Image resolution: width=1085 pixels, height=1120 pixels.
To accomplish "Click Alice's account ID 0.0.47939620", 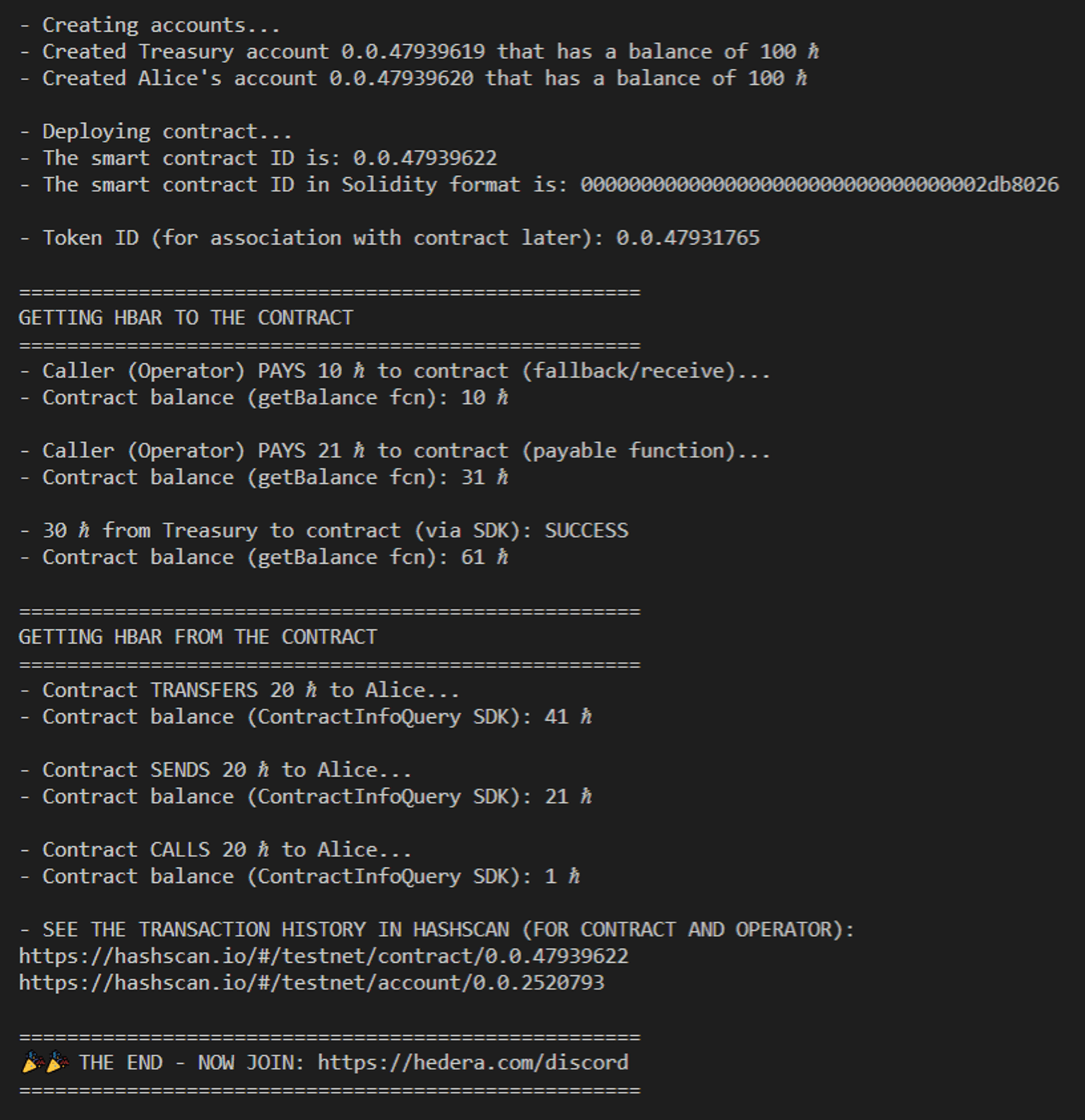I will pos(401,79).
